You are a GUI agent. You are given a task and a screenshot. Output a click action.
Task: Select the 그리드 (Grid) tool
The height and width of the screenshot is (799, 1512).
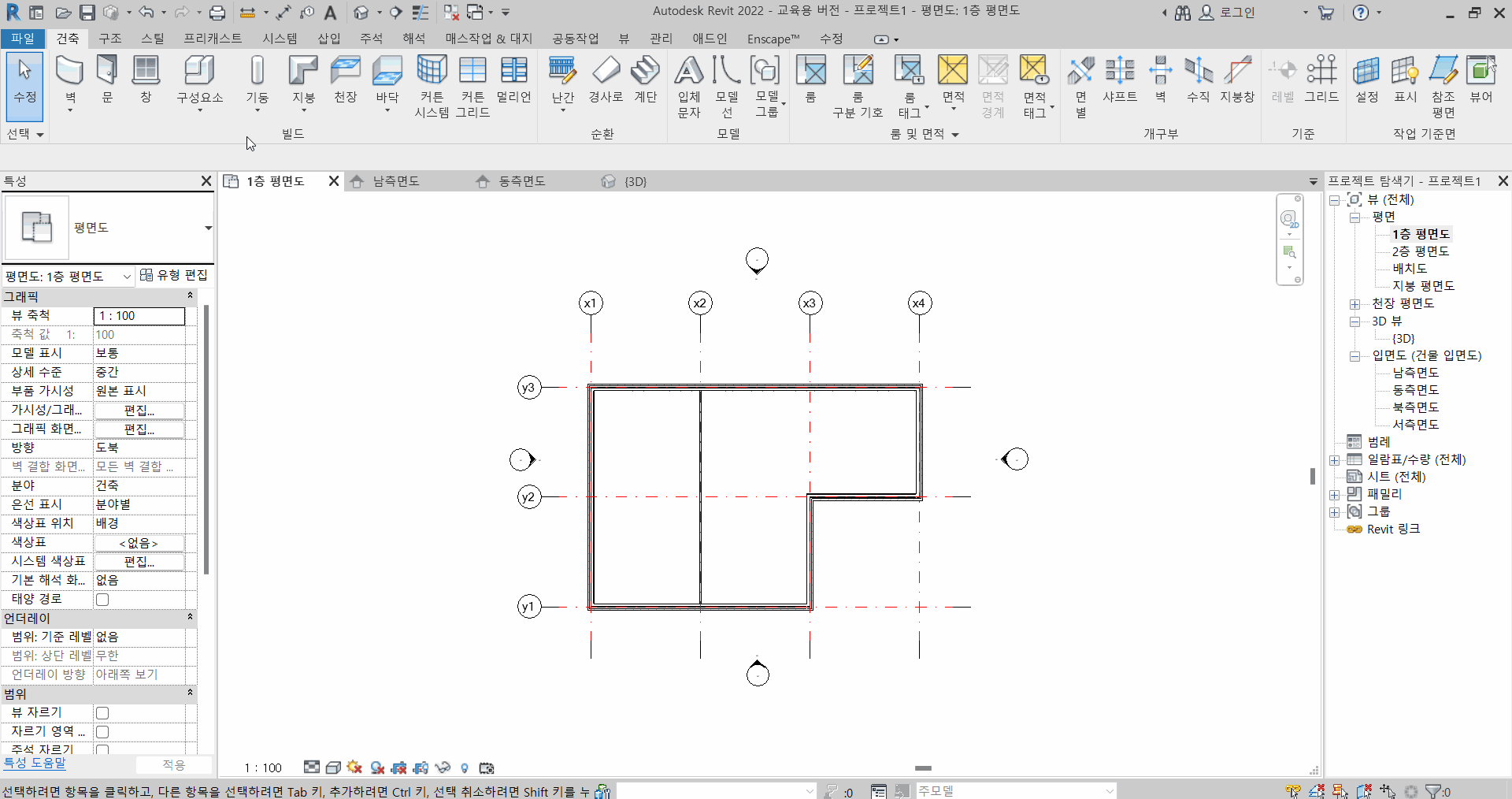coord(1321,79)
